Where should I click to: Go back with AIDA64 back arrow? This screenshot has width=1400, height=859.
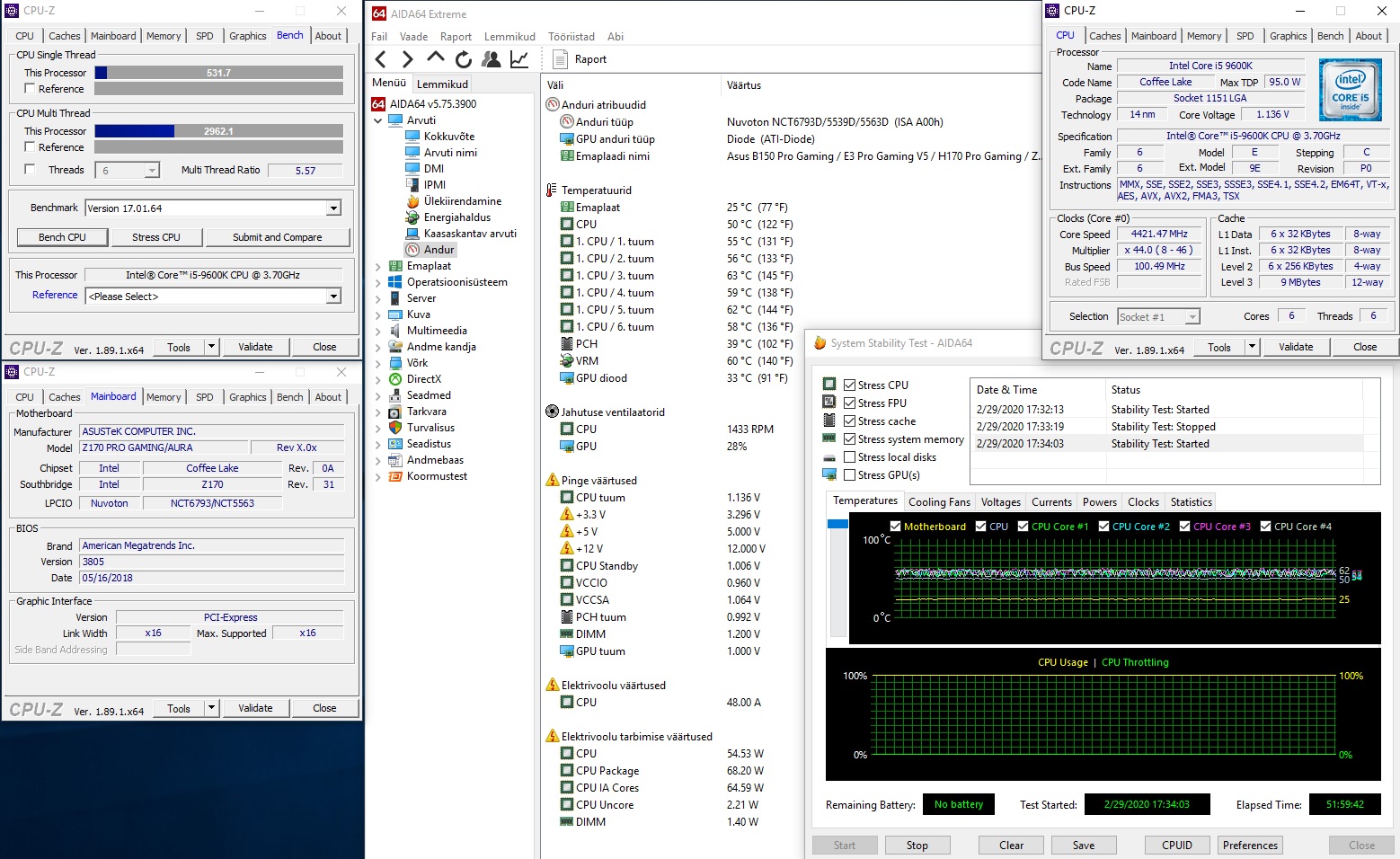[380, 59]
